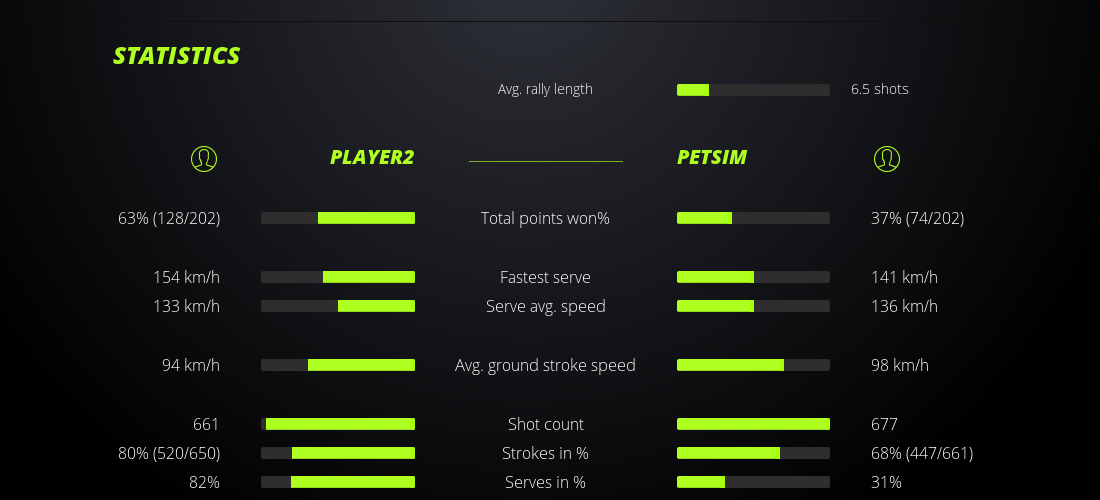The width and height of the screenshot is (1100, 500).
Task: Click PETSIM's Serves in % bar
Action: 753,482
